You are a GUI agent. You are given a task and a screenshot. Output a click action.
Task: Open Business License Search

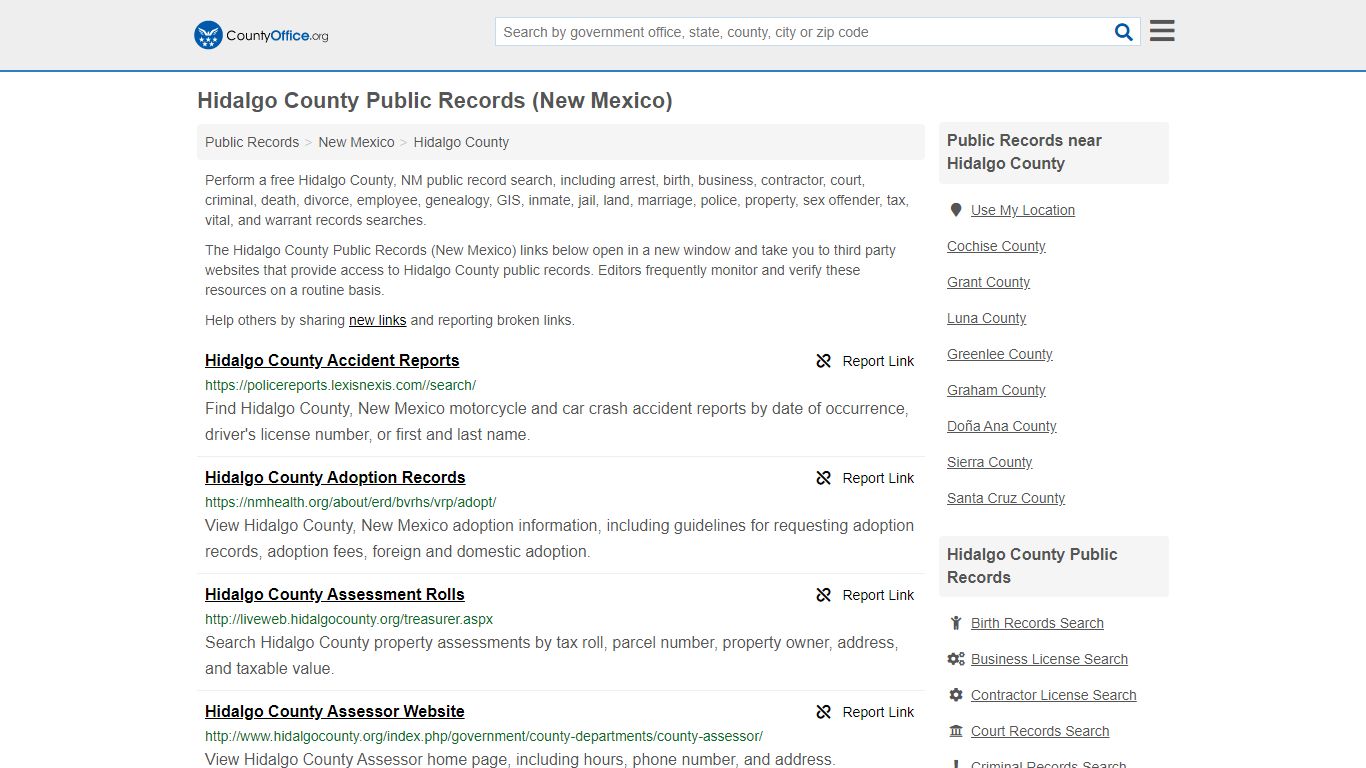[1049, 659]
